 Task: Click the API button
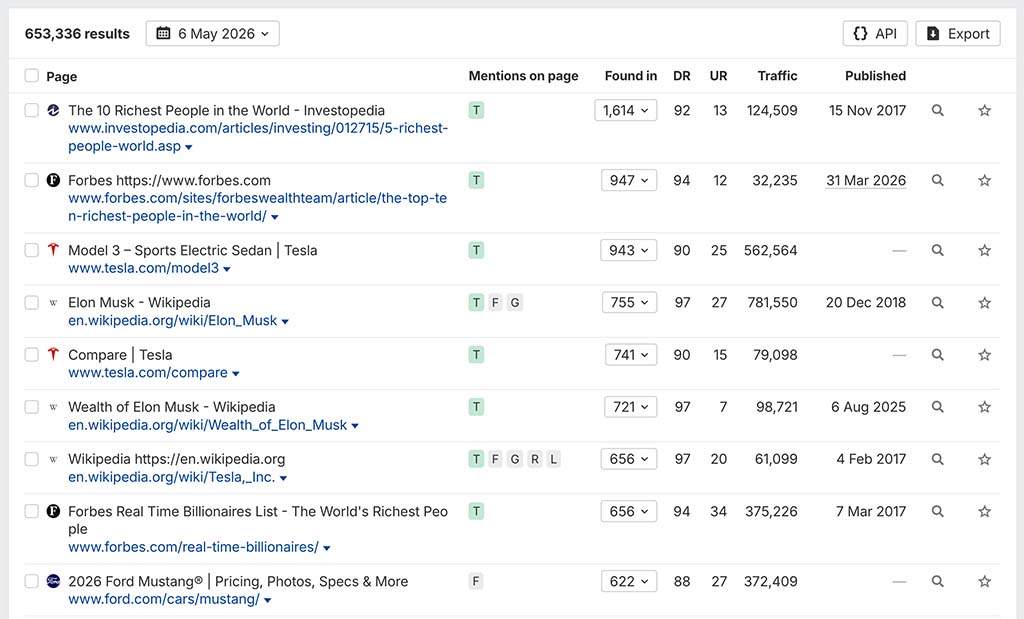875,33
